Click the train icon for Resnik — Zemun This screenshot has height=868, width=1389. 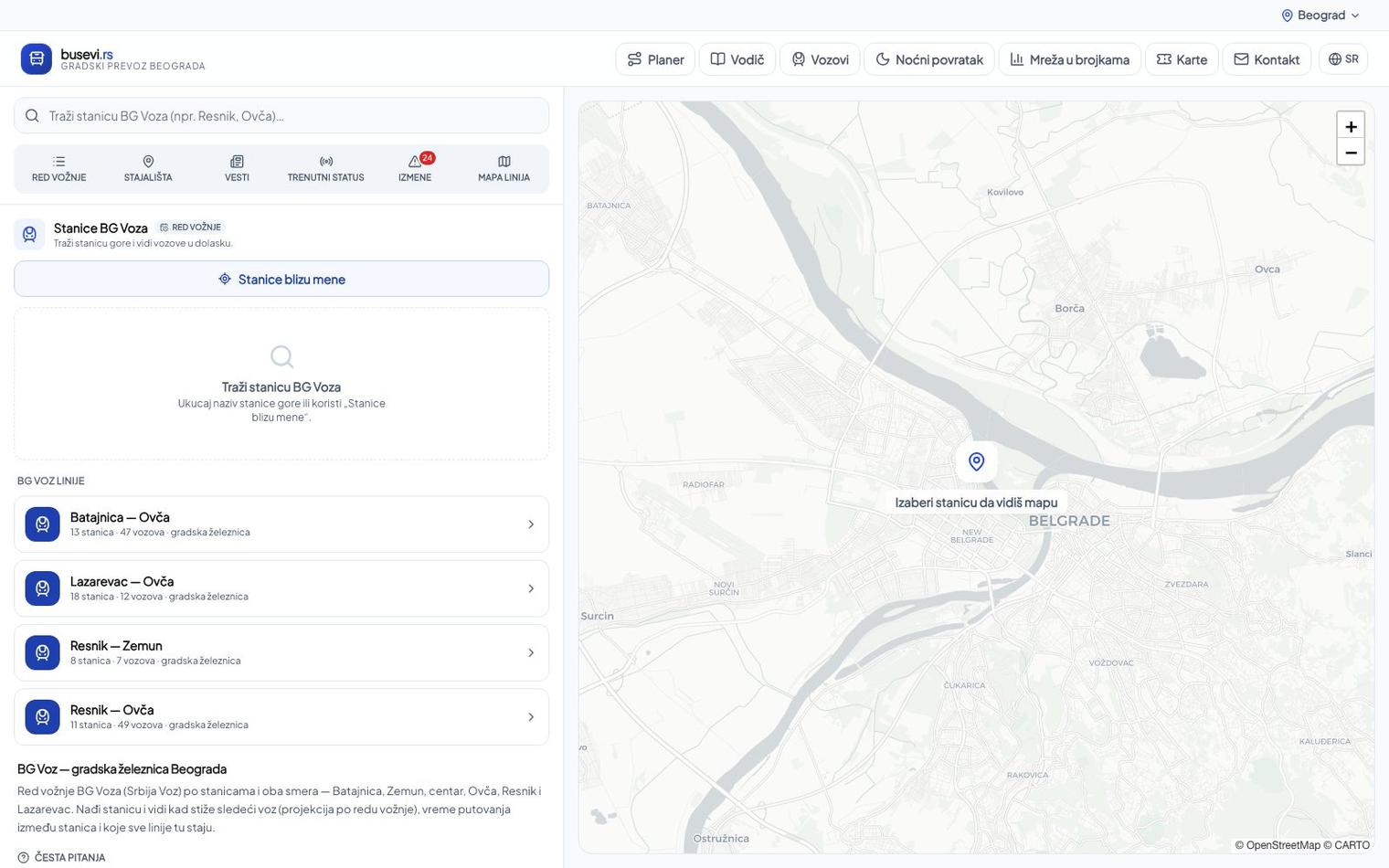[x=42, y=652]
